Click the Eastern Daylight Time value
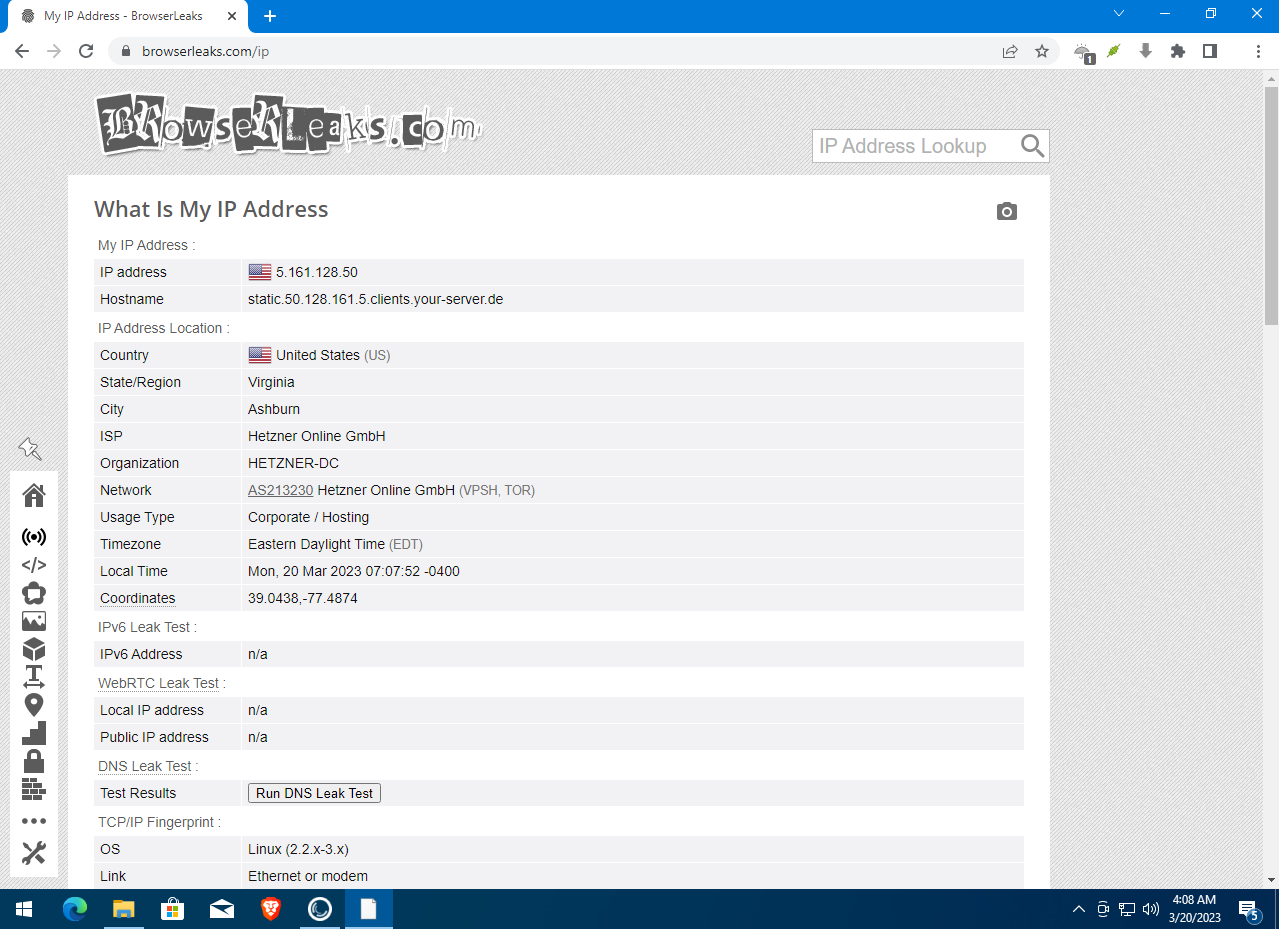1279x929 pixels. tap(316, 544)
